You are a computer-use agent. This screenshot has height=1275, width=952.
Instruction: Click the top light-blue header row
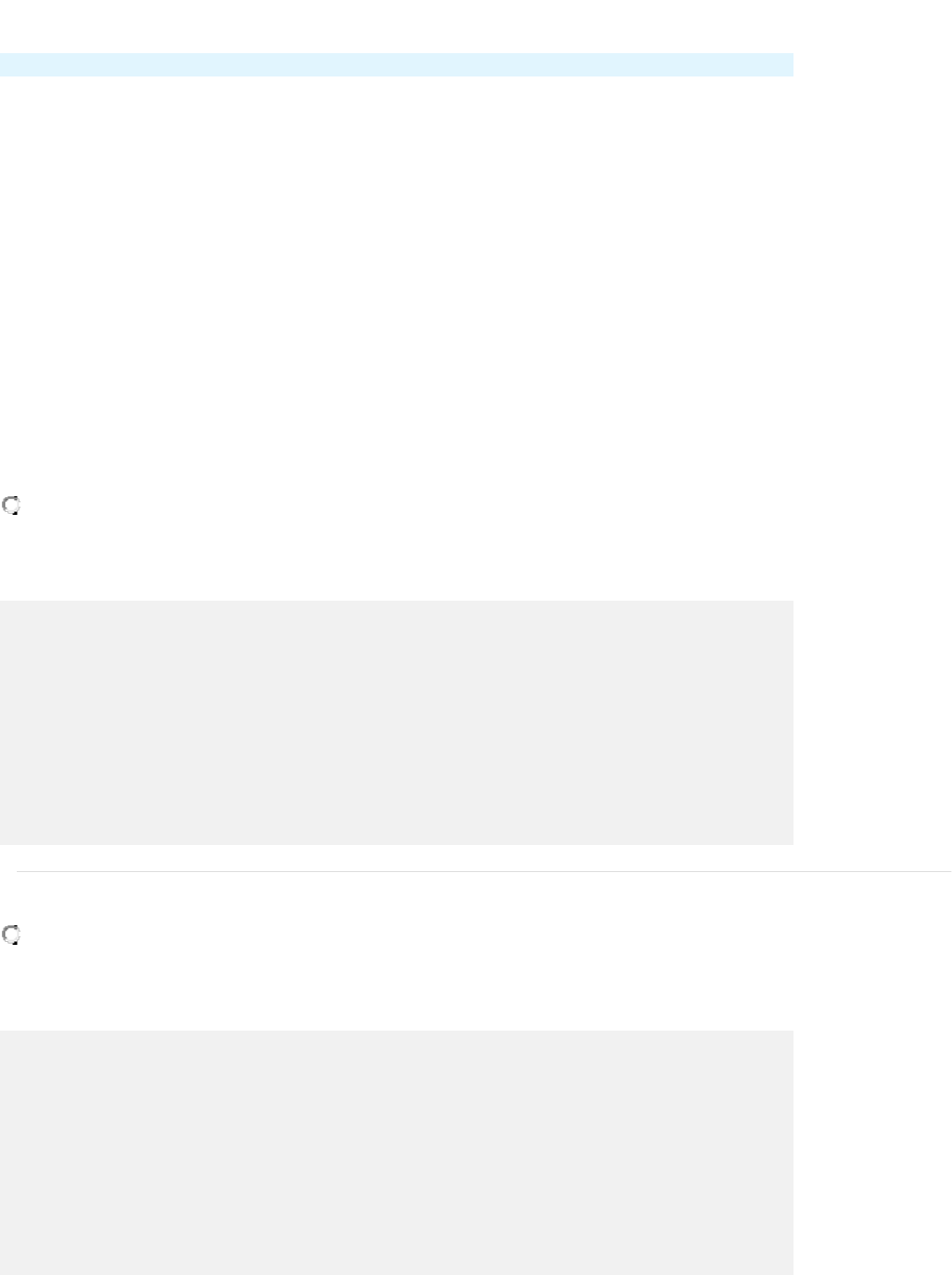coord(396,64)
